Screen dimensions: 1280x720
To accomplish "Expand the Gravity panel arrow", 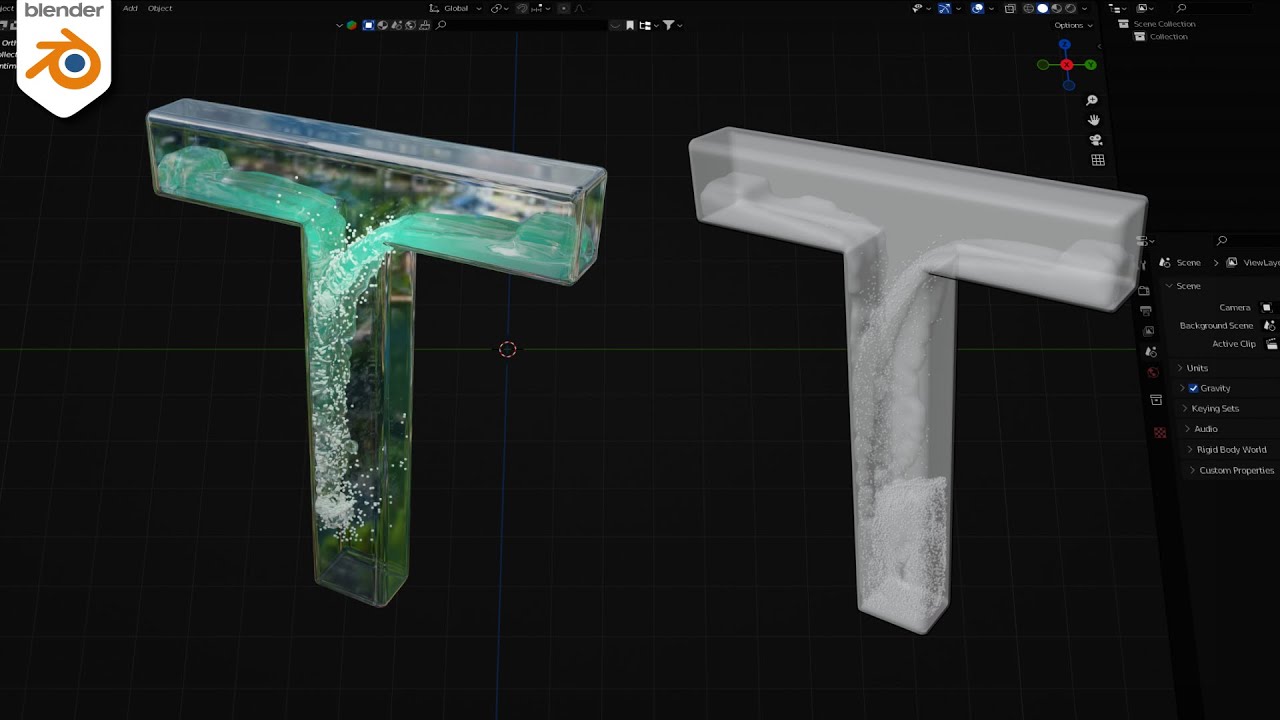I will [1182, 388].
